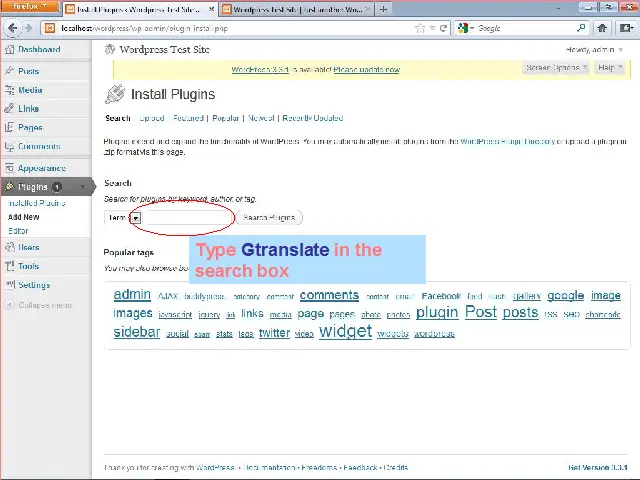Click the browser Forward arrow button
Image resolution: width=640 pixels, height=480 pixels.
tap(29, 28)
